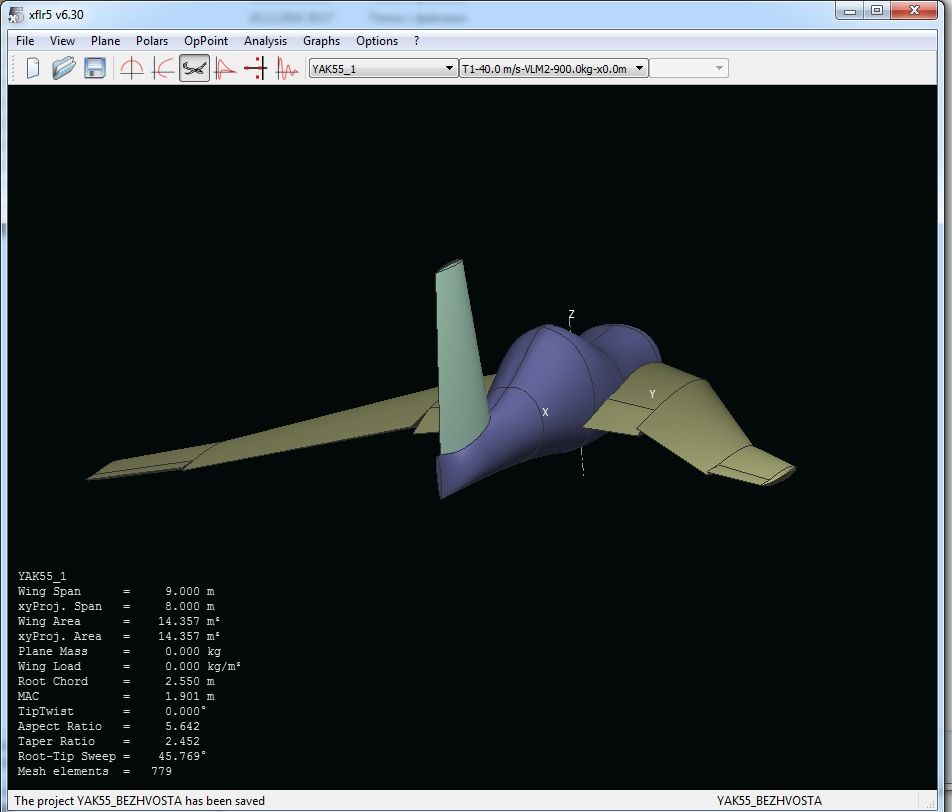
Task: Open the Polars menu
Action: (x=152, y=41)
